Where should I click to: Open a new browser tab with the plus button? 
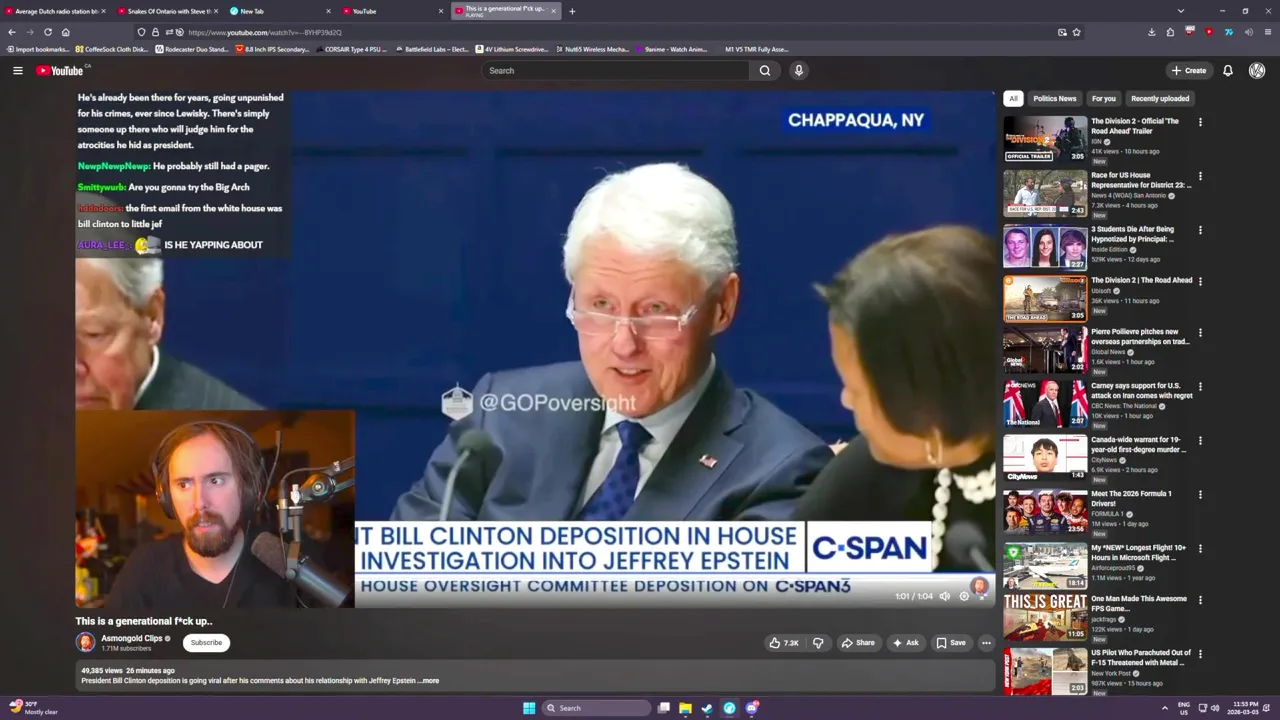tap(572, 11)
